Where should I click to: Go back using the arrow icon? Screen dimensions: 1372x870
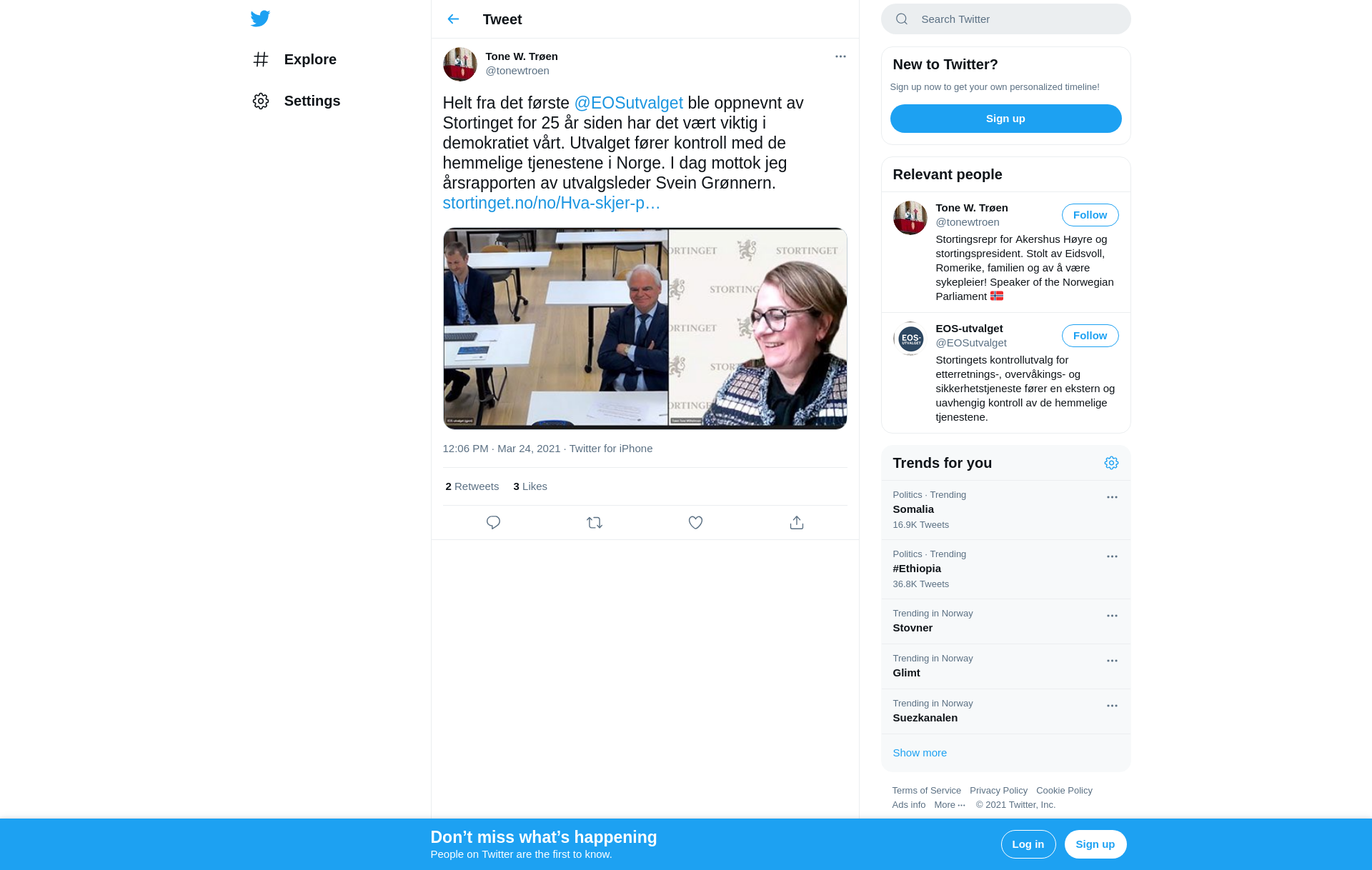453,19
